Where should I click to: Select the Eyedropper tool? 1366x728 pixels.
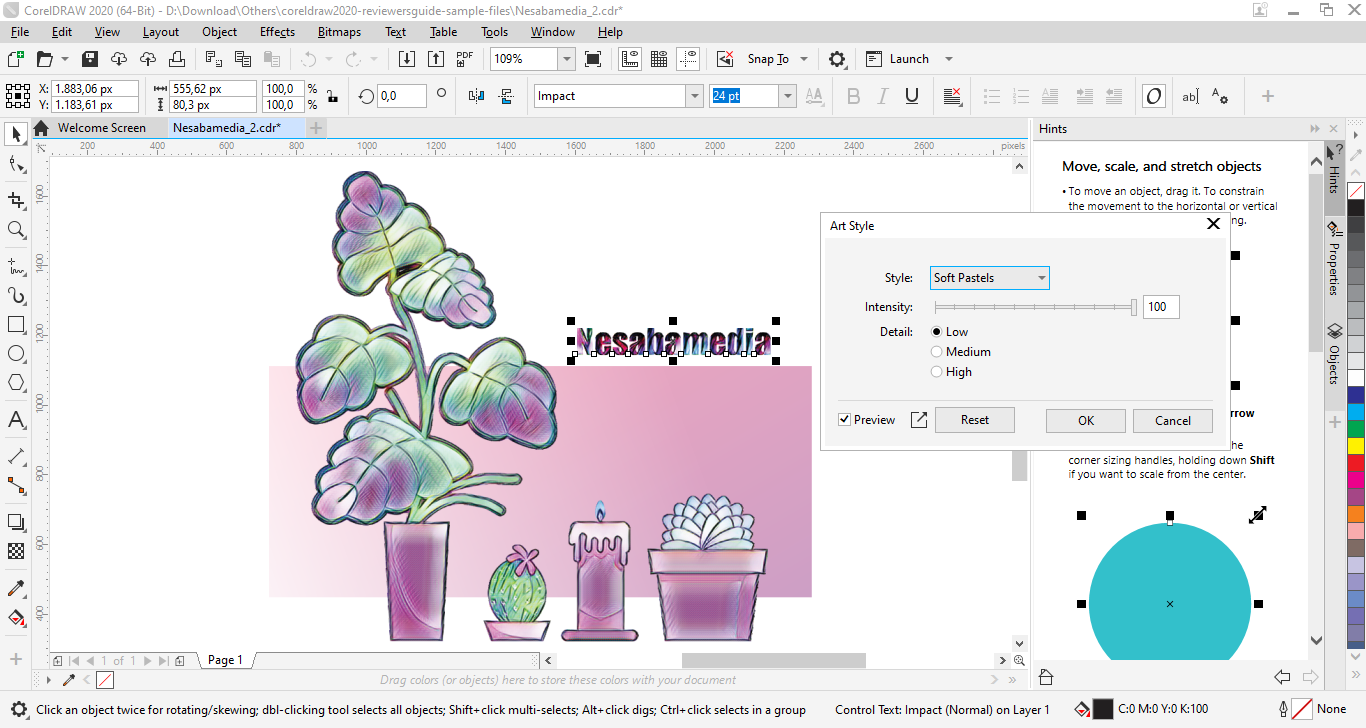point(16,588)
